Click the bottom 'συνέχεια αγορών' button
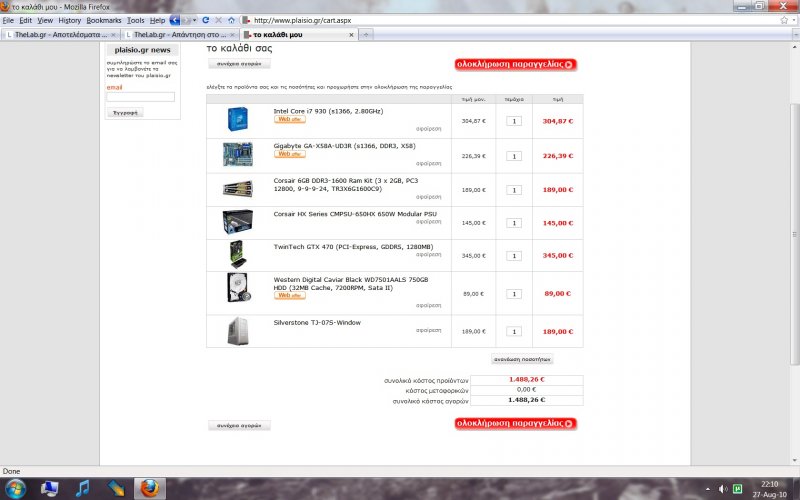800x500 pixels. point(239,425)
